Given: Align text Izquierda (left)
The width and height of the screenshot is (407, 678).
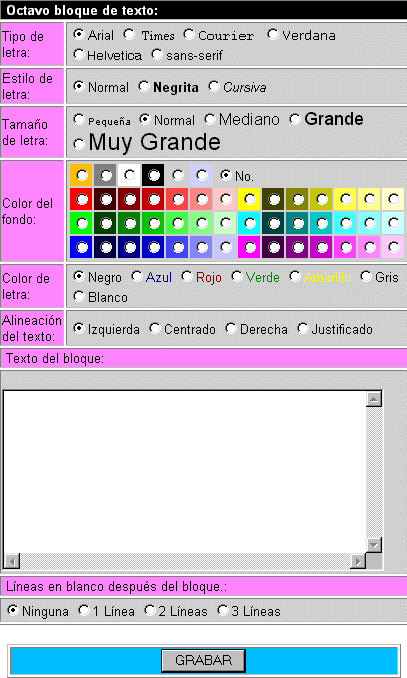Looking at the screenshot, I should point(79,328).
